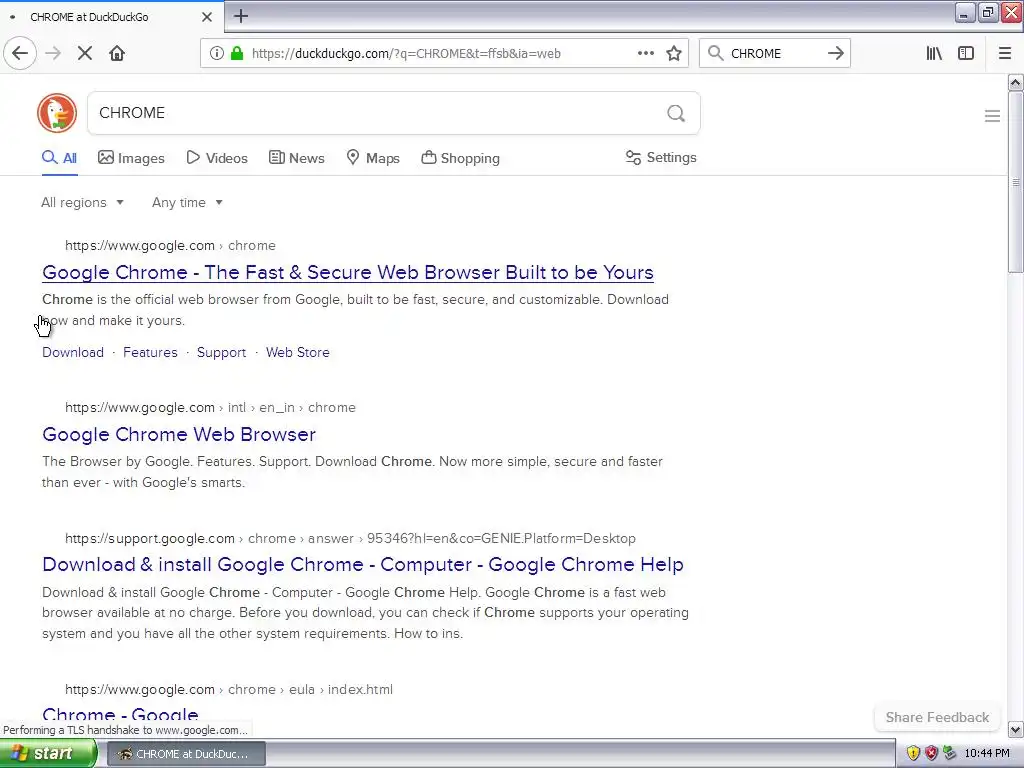The width and height of the screenshot is (1024, 768).
Task: Switch to the Maps tab
Action: pos(373,158)
